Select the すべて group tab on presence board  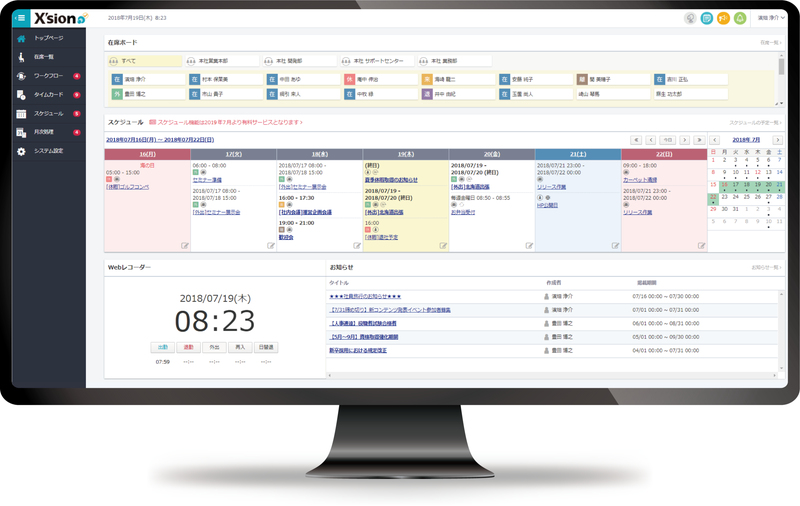coord(145,61)
